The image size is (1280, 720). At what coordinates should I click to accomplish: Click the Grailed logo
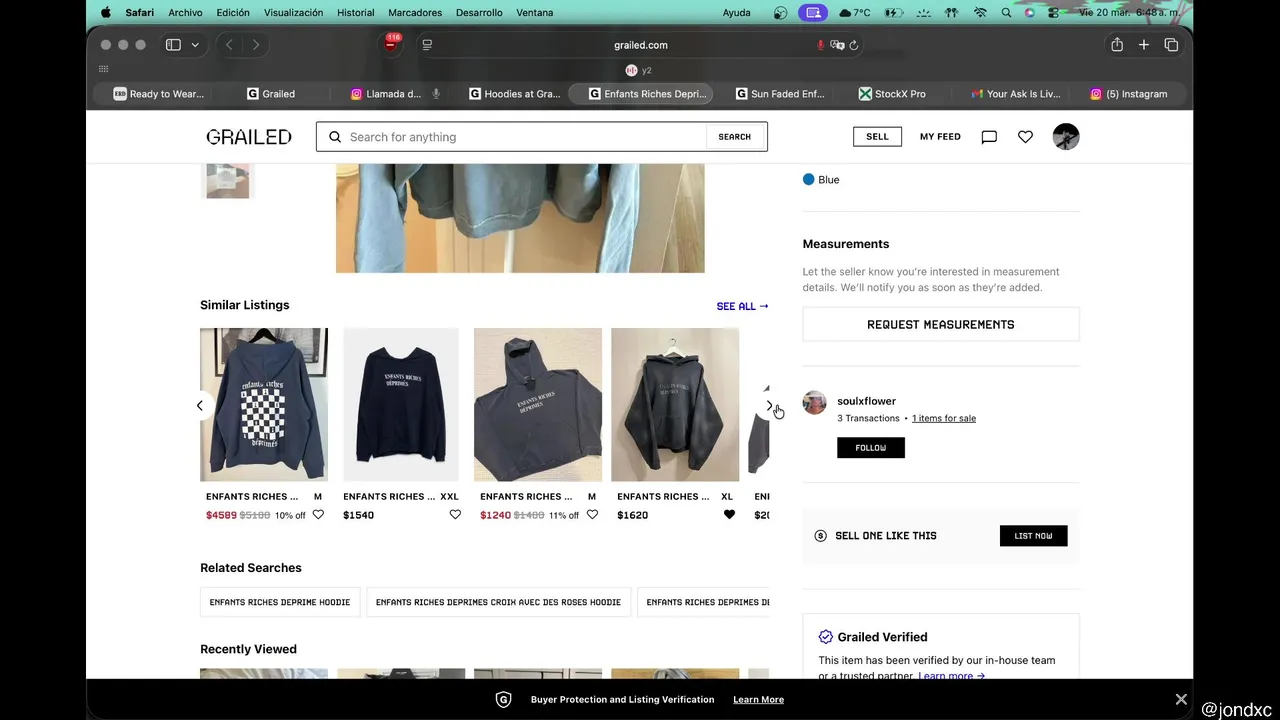point(249,137)
